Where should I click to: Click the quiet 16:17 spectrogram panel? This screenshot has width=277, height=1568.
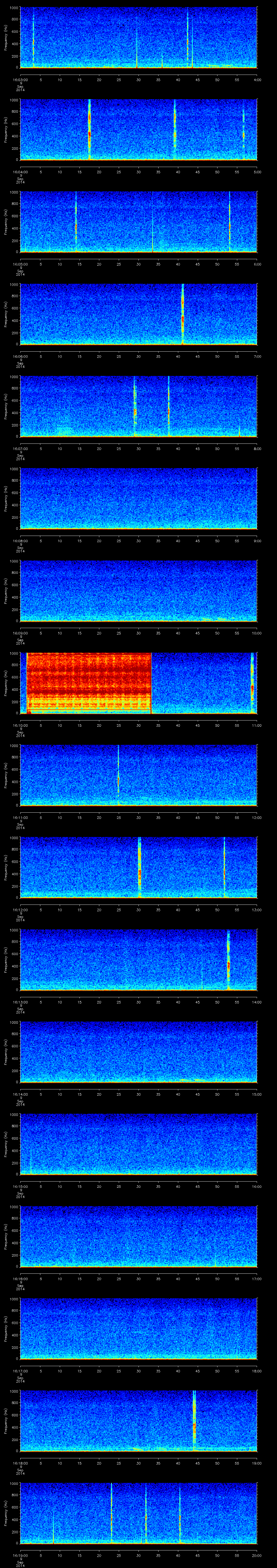point(138,1328)
